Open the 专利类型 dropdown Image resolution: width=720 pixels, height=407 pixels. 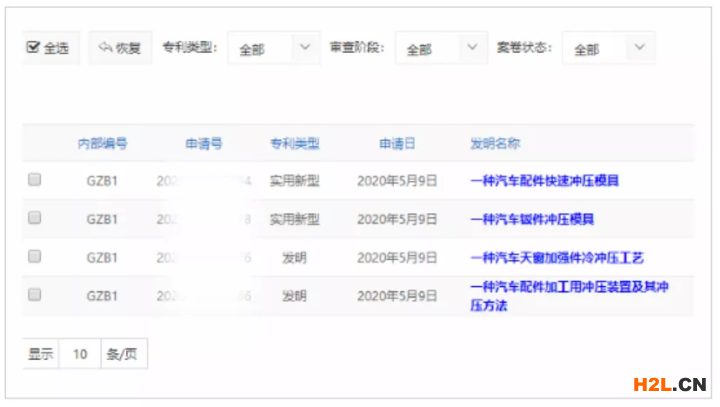274,48
